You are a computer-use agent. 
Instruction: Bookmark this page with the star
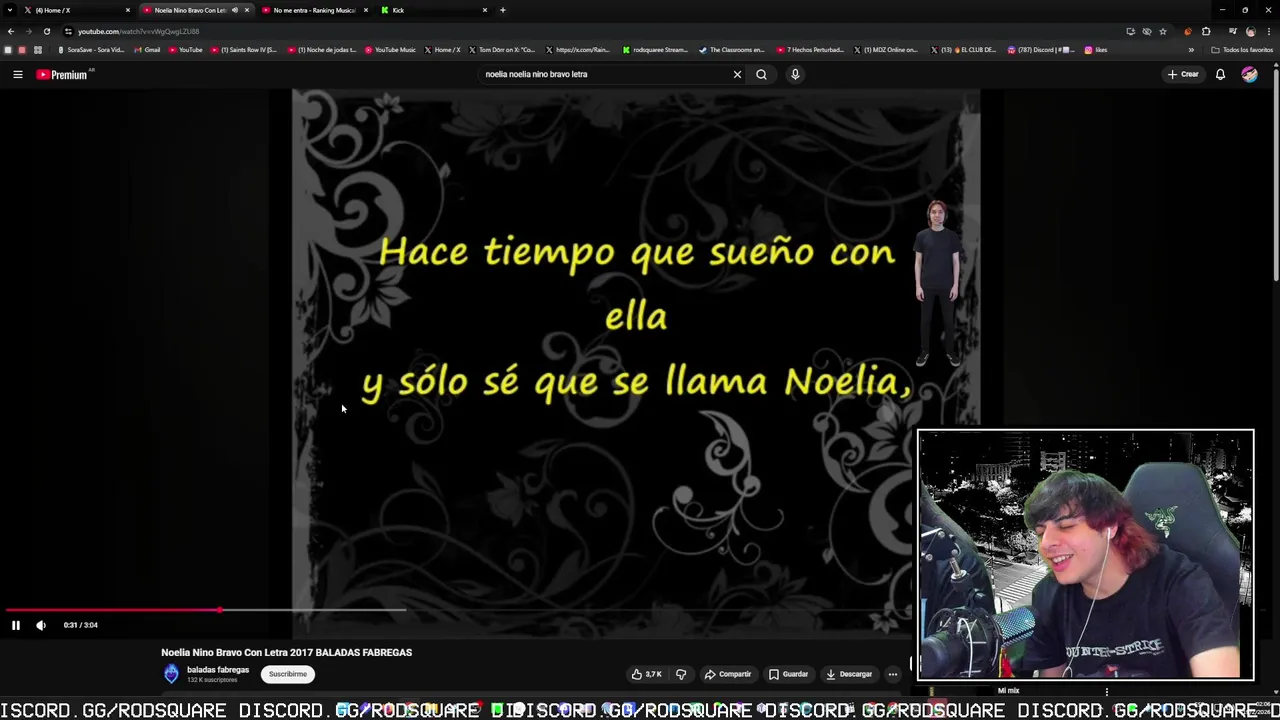pyautogui.click(x=1163, y=31)
